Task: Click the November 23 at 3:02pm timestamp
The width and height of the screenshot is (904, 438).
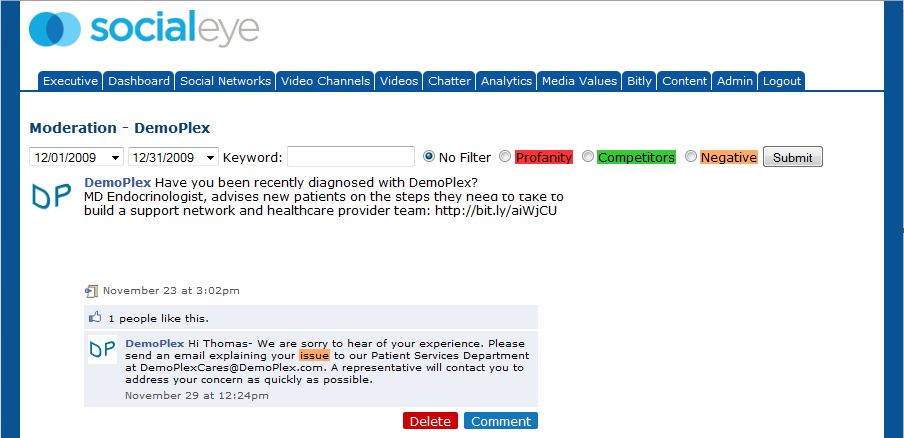Action: pyautogui.click(x=171, y=290)
